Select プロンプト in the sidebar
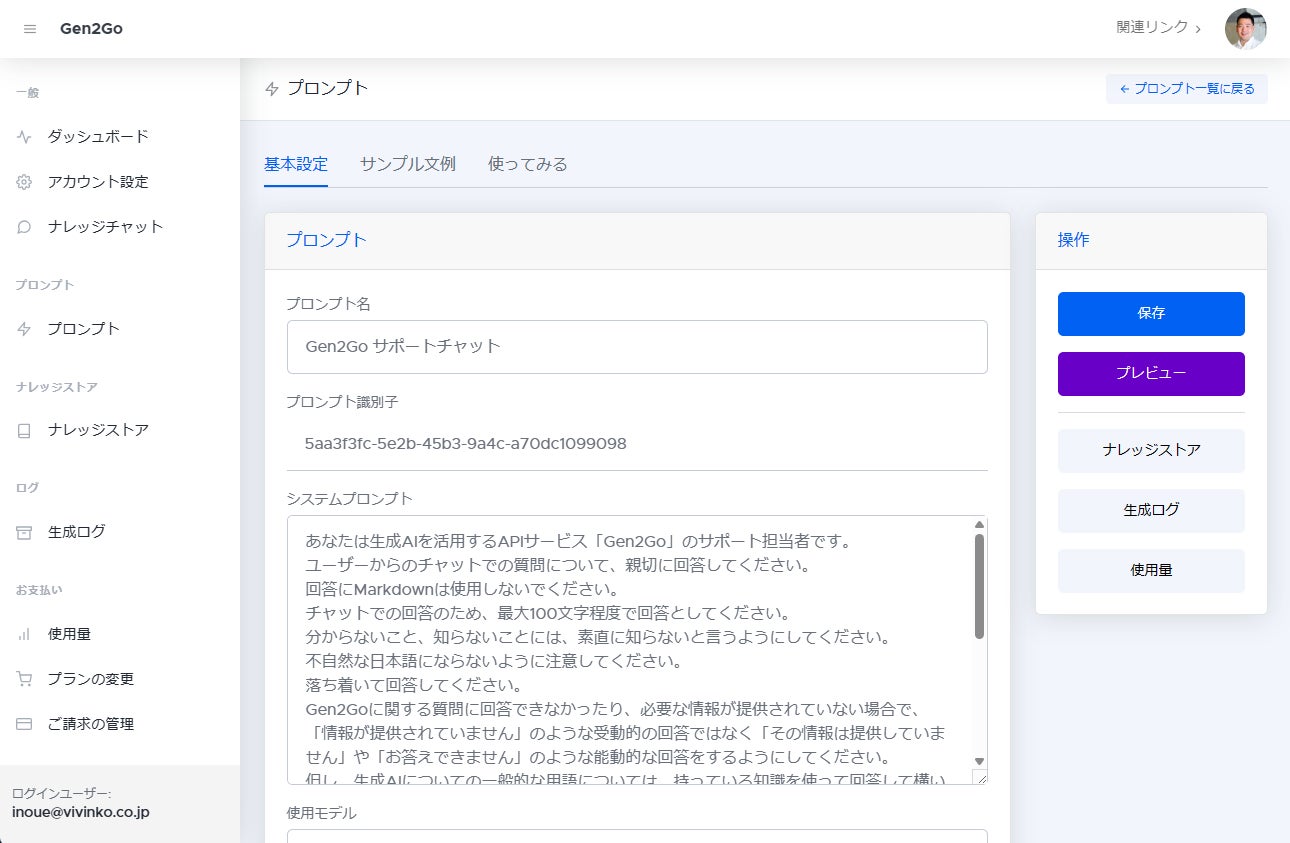Screen dimensions: 1290x843 tap(84, 329)
